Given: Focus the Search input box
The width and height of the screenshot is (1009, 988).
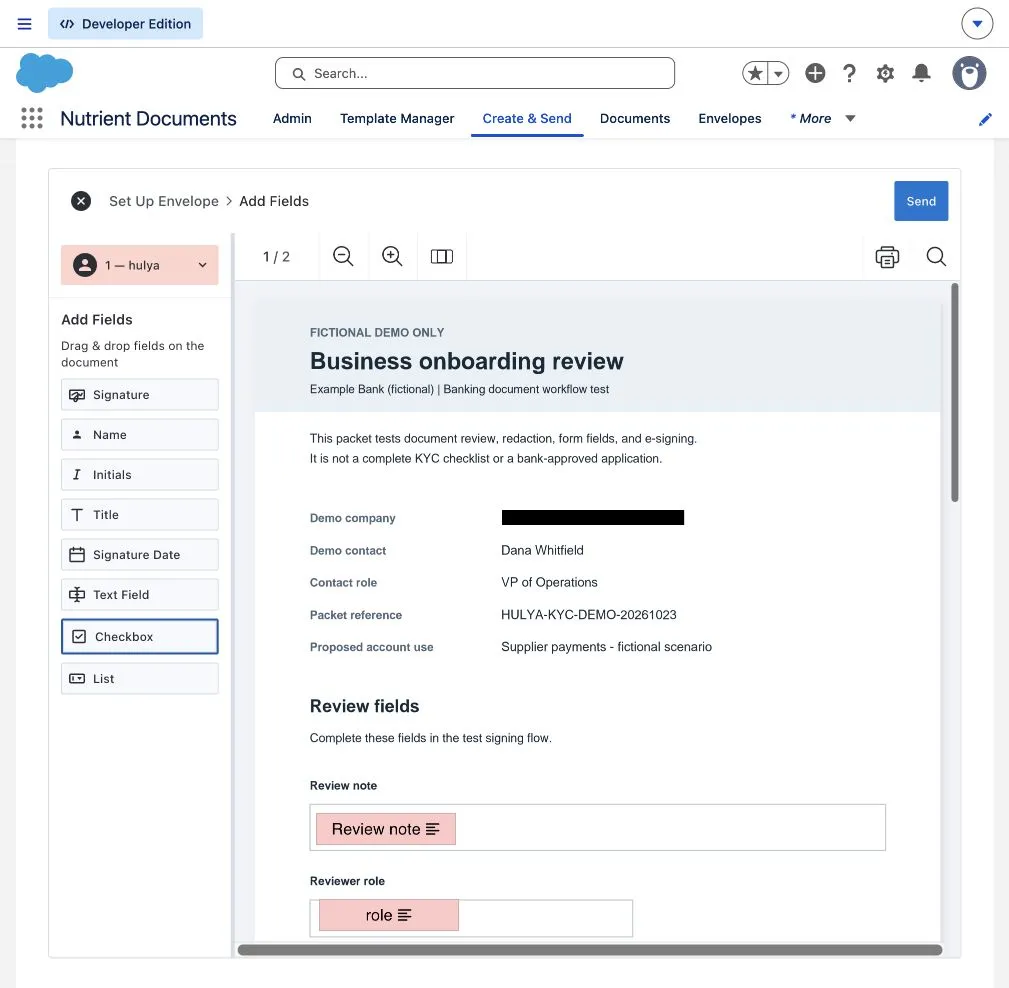Looking at the screenshot, I should click(475, 73).
